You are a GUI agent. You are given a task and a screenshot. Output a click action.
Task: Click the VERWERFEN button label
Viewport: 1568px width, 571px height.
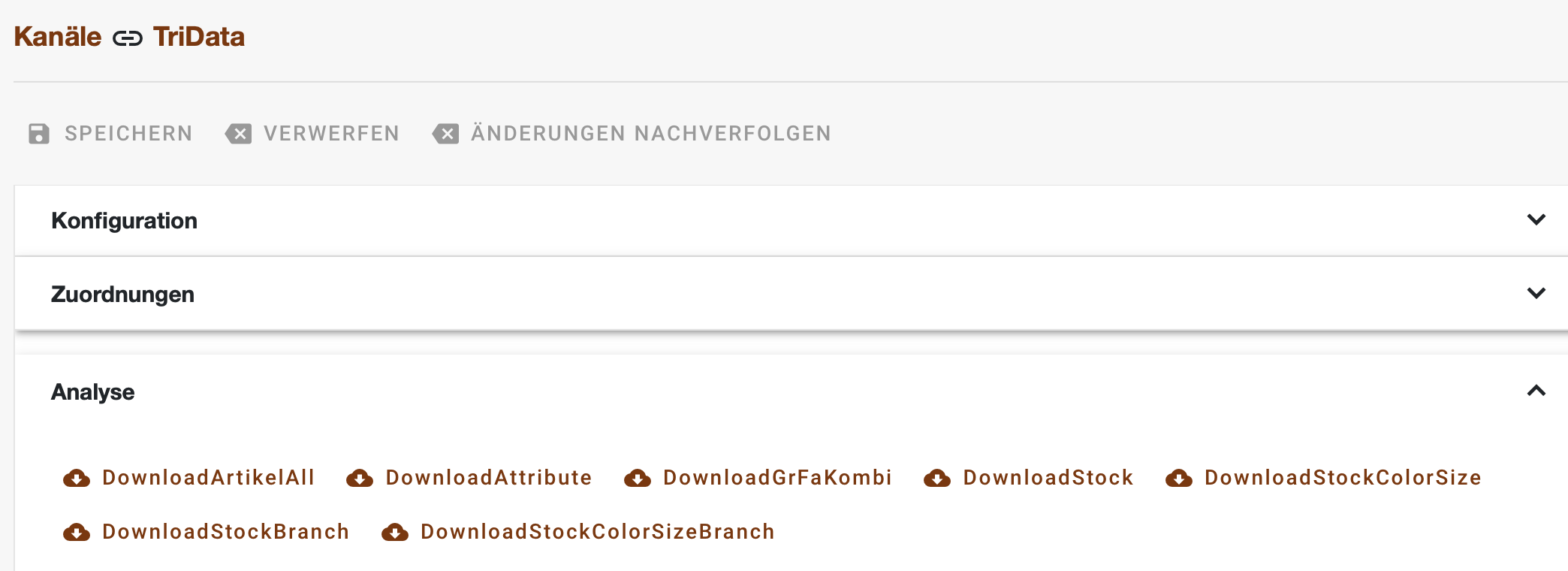[331, 134]
